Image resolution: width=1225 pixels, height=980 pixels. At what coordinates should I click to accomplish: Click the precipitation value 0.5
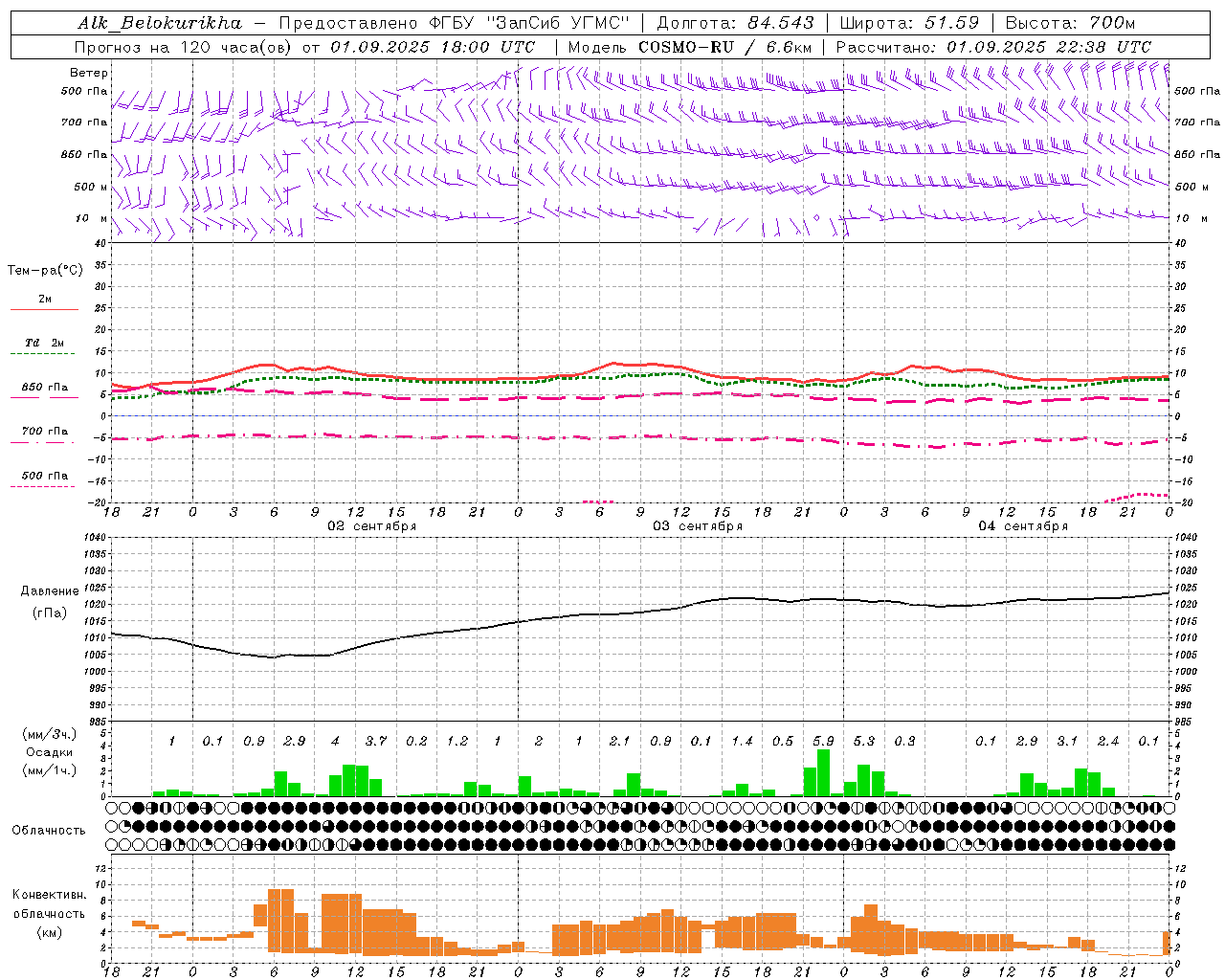pyautogui.click(x=783, y=742)
